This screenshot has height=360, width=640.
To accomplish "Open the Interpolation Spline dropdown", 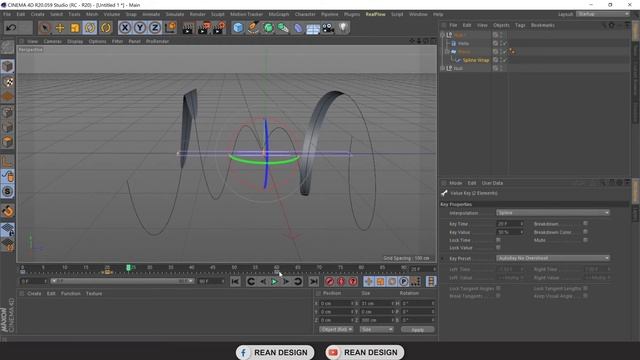I will click(x=553, y=213).
